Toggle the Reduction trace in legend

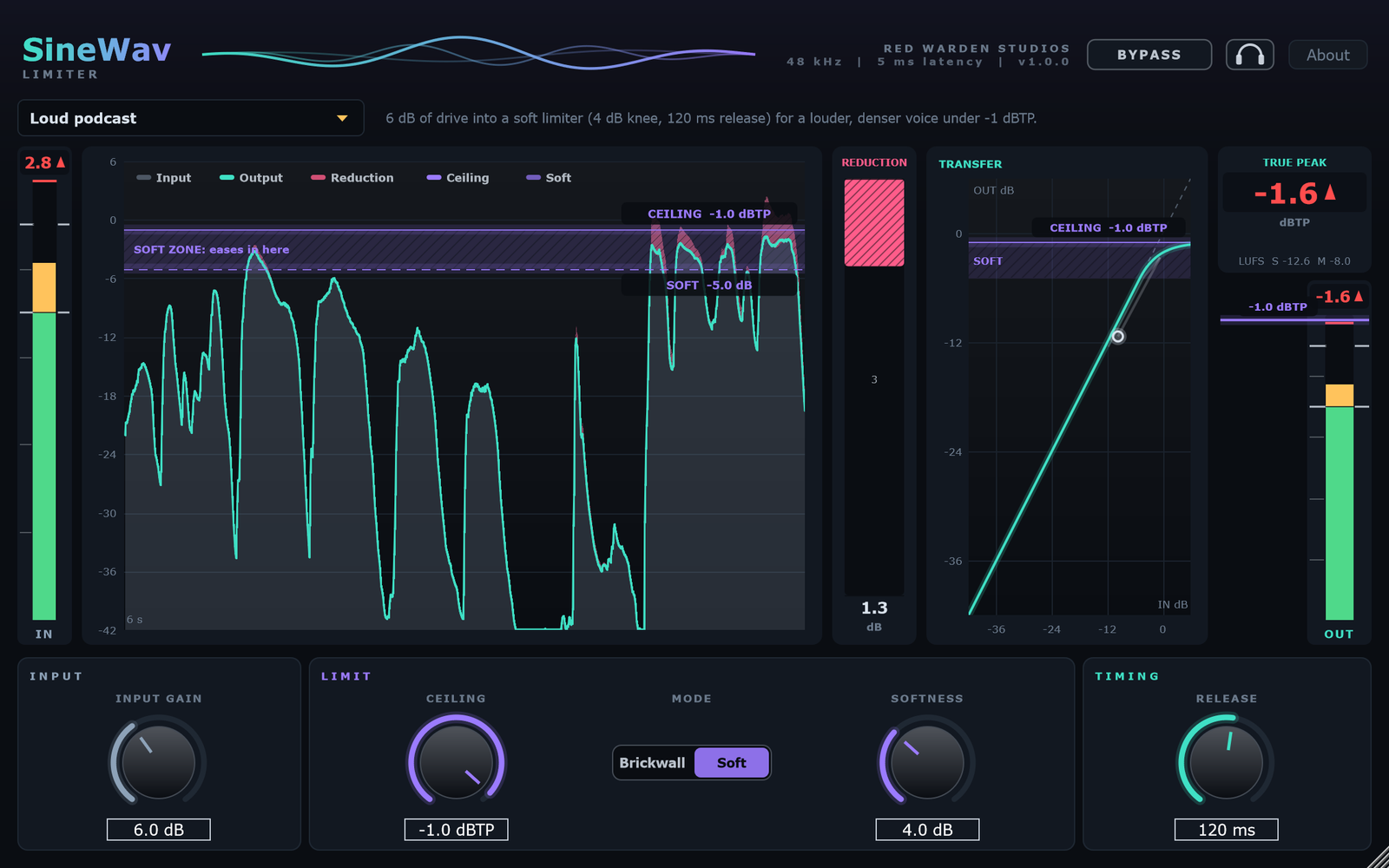[x=352, y=178]
